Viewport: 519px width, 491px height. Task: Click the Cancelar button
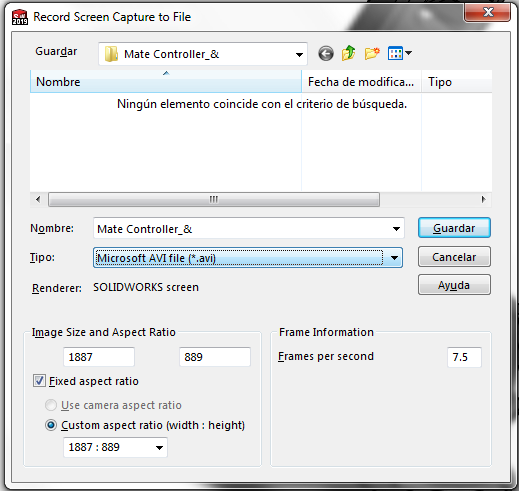tap(454, 257)
